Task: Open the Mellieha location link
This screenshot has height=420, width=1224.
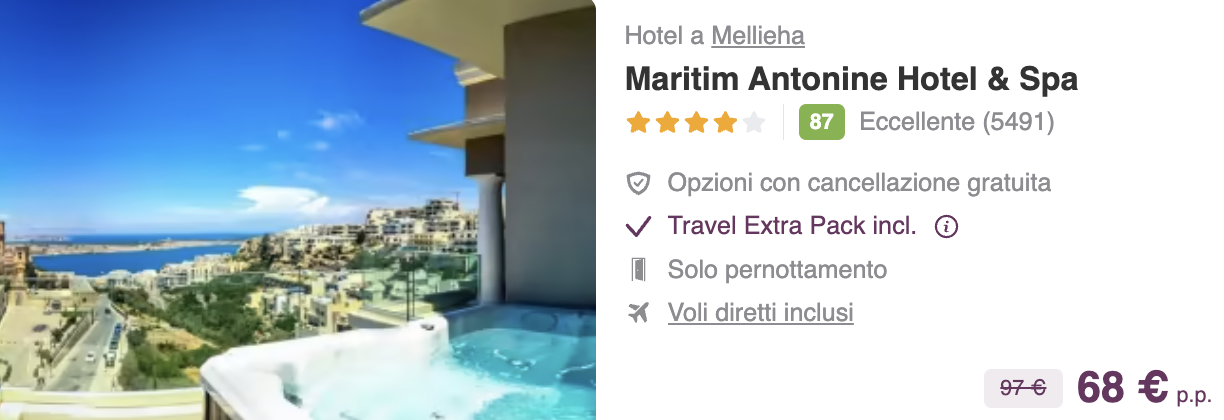Action: click(758, 36)
